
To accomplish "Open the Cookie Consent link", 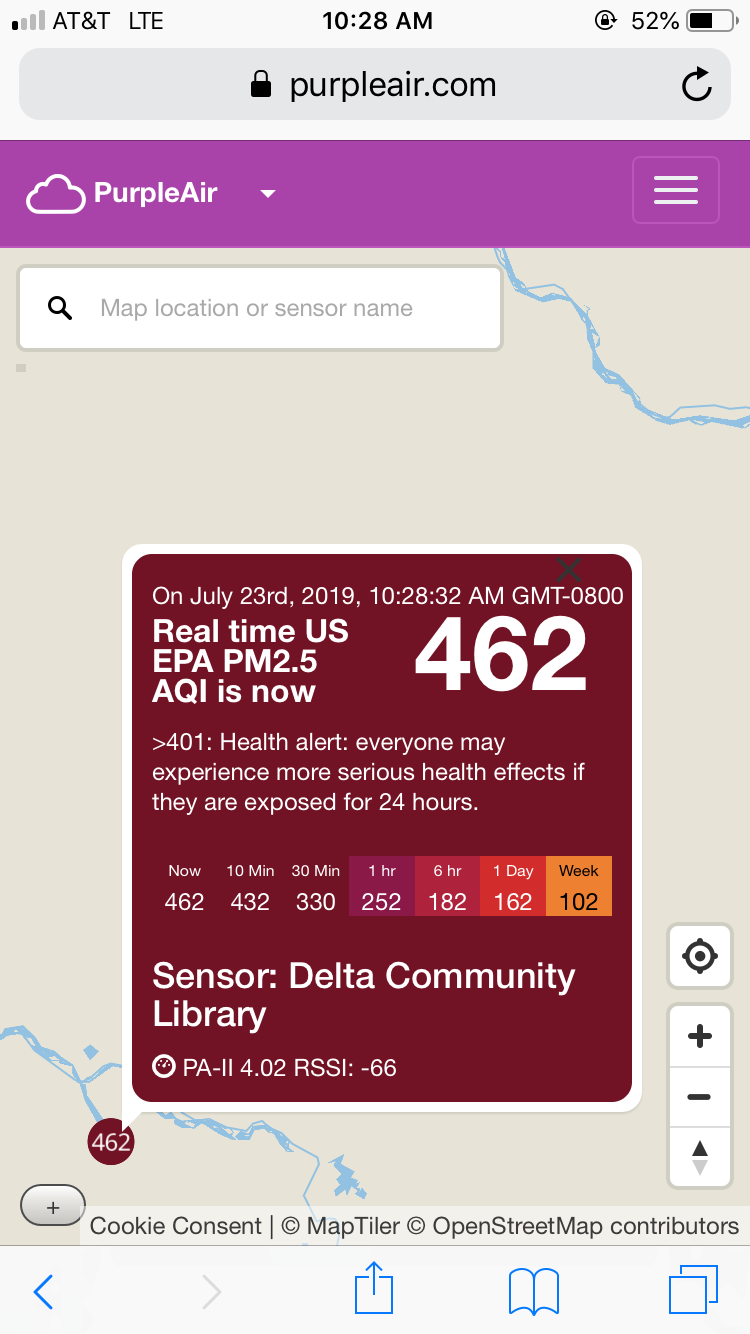I will click(176, 1226).
